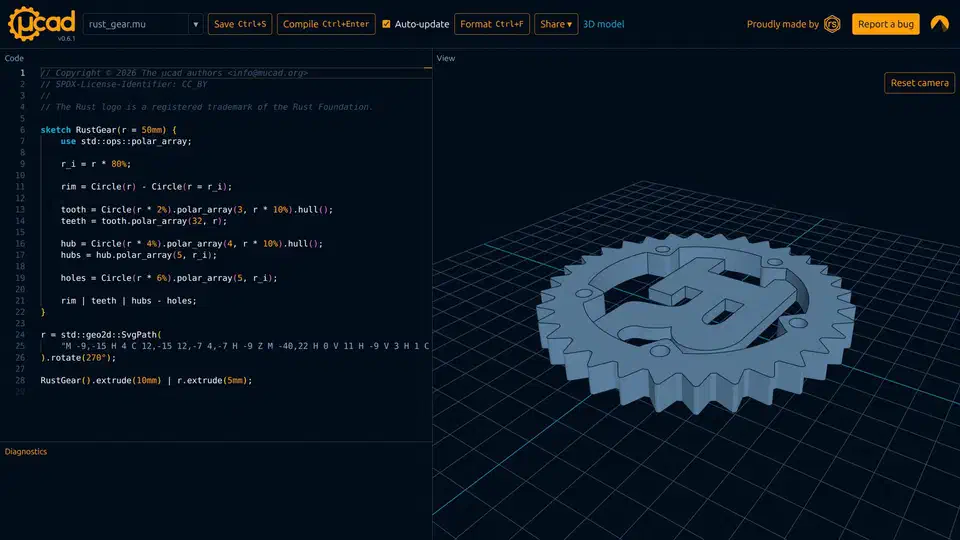Click line number 1 in the gutter
This screenshot has height=540, width=960.
[x=23, y=73]
